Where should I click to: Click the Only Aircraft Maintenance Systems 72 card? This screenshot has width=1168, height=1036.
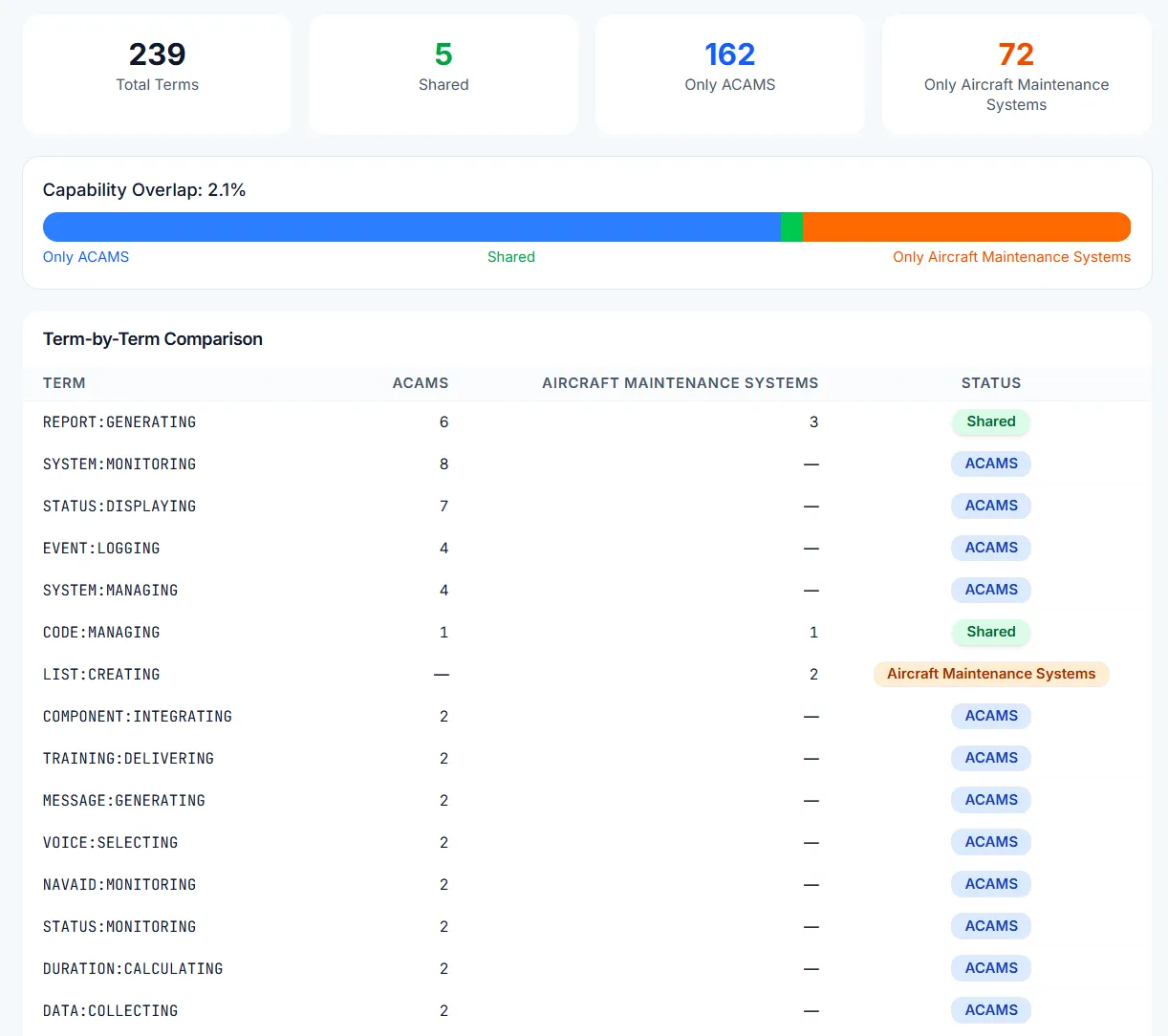pyautogui.click(x=1016, y=75)
